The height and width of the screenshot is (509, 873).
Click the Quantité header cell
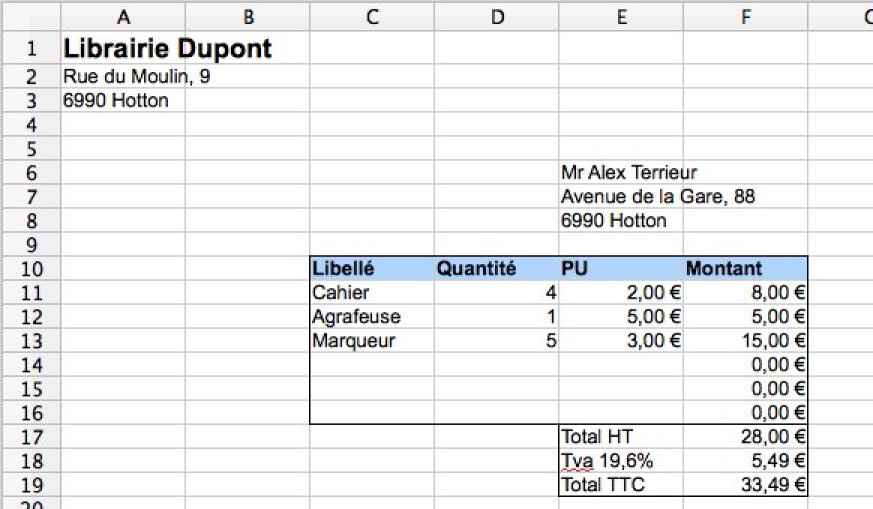tap(497, 268)
